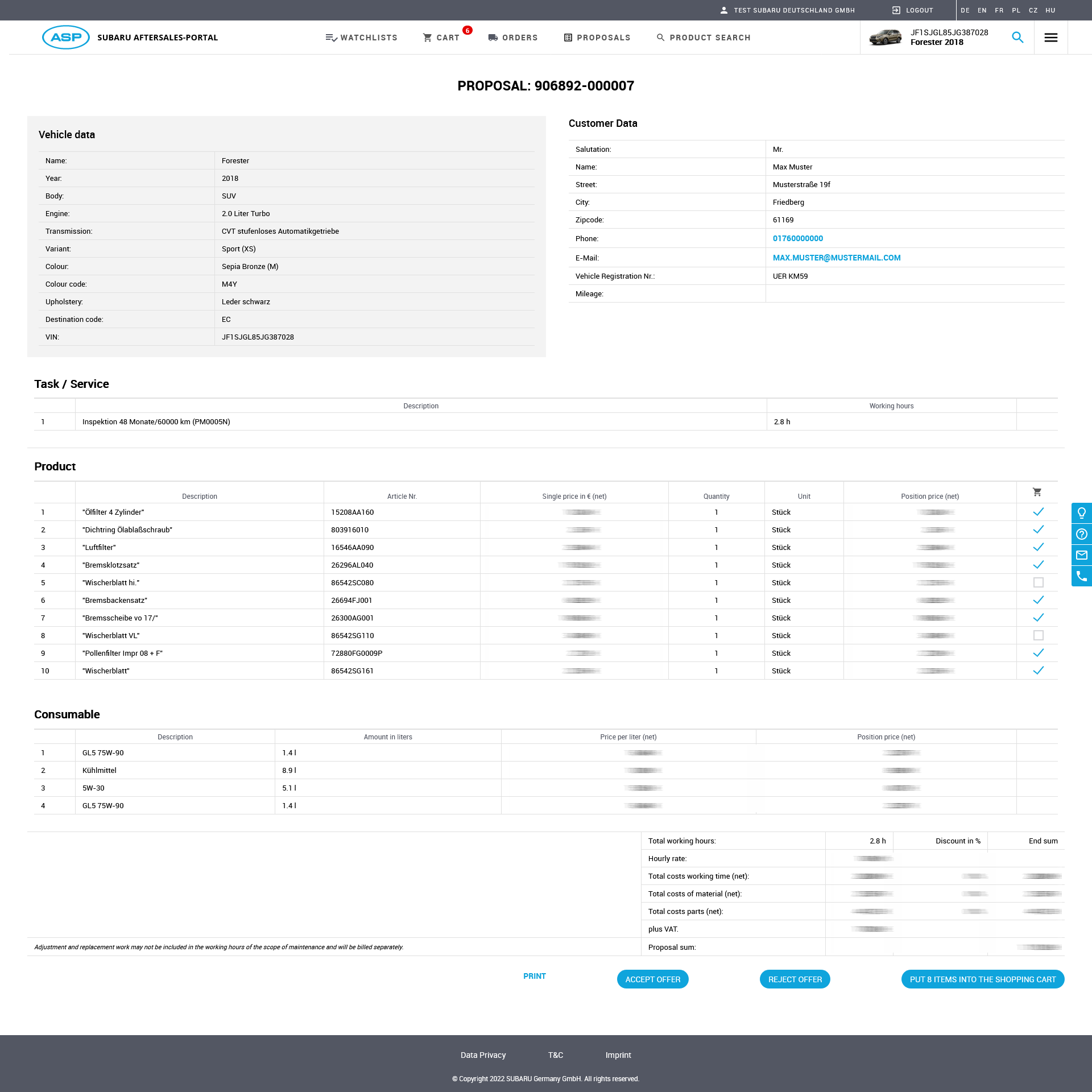Open Cart with 6 items

pyautogui.click(x=441, y=38)
